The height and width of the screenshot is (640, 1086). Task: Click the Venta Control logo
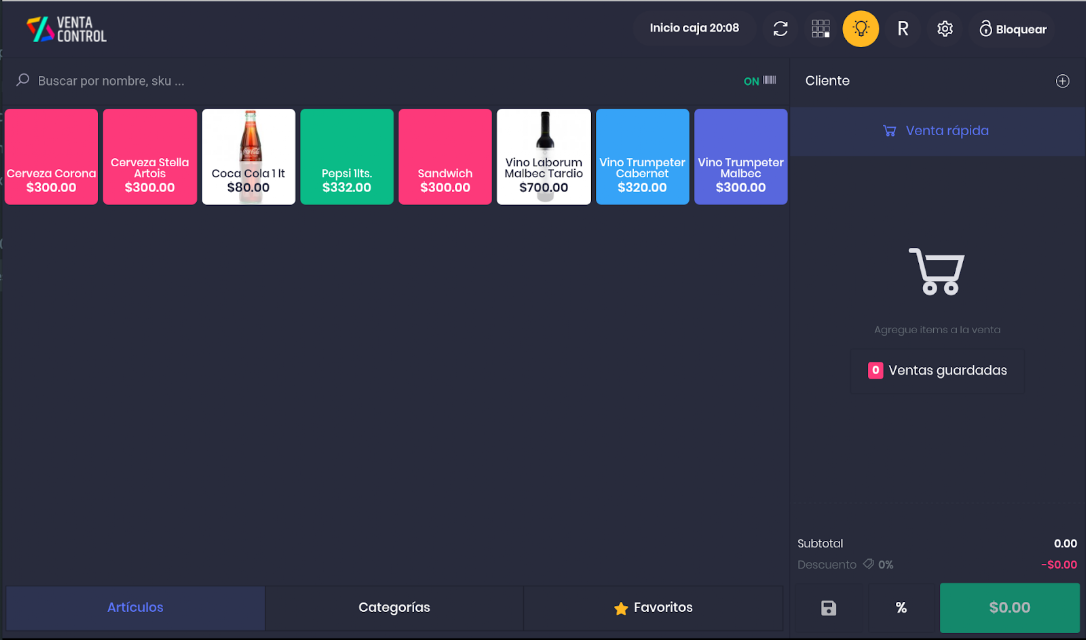(x=66, y=29)
